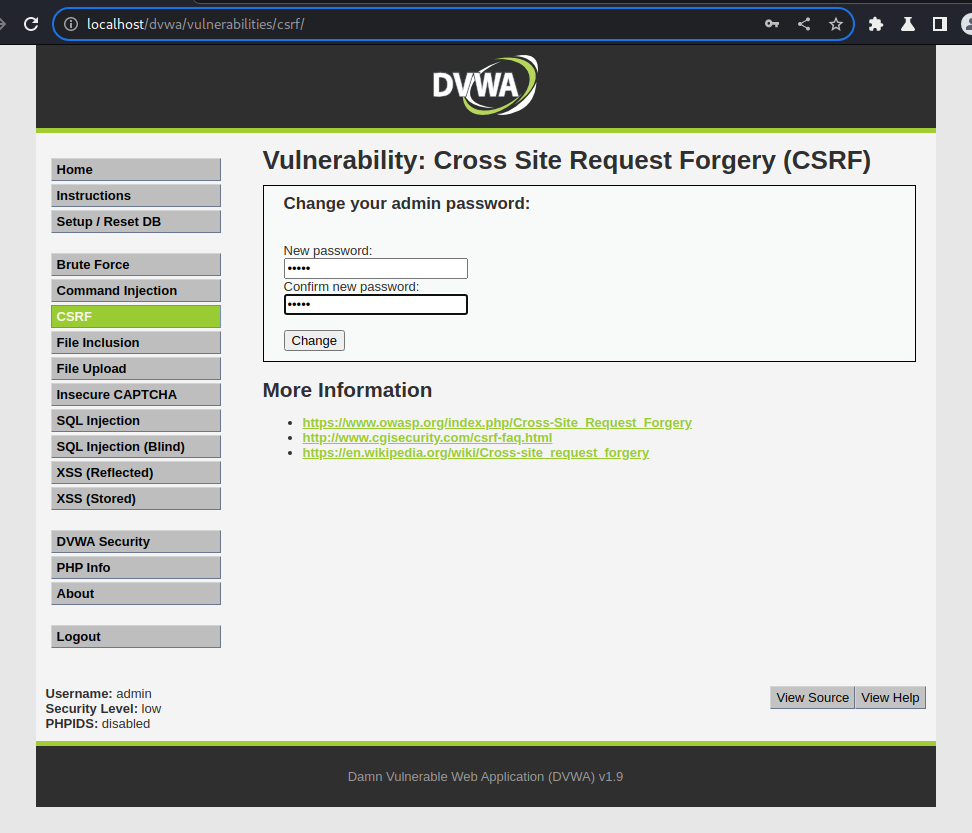Log out via Logout menu item
Image resolution: width=972 pixels, height=833 pixels.
[136, 637]
